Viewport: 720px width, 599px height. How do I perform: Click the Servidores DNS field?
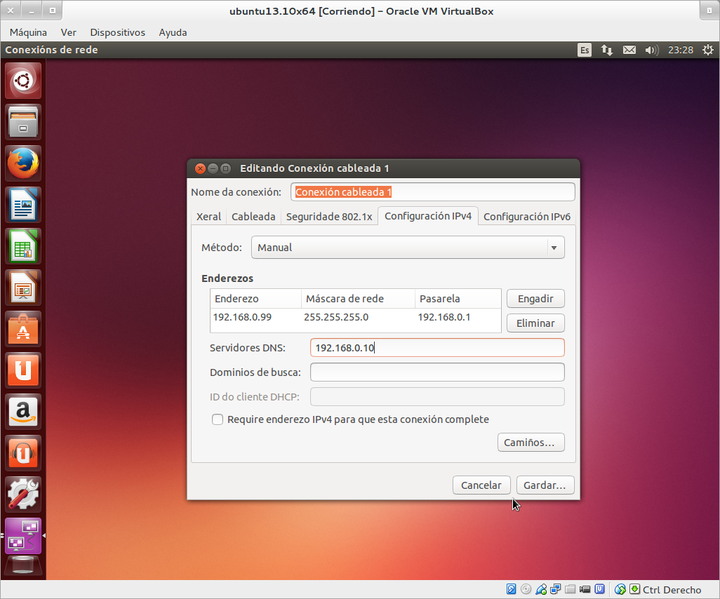[x=437, y=348]
